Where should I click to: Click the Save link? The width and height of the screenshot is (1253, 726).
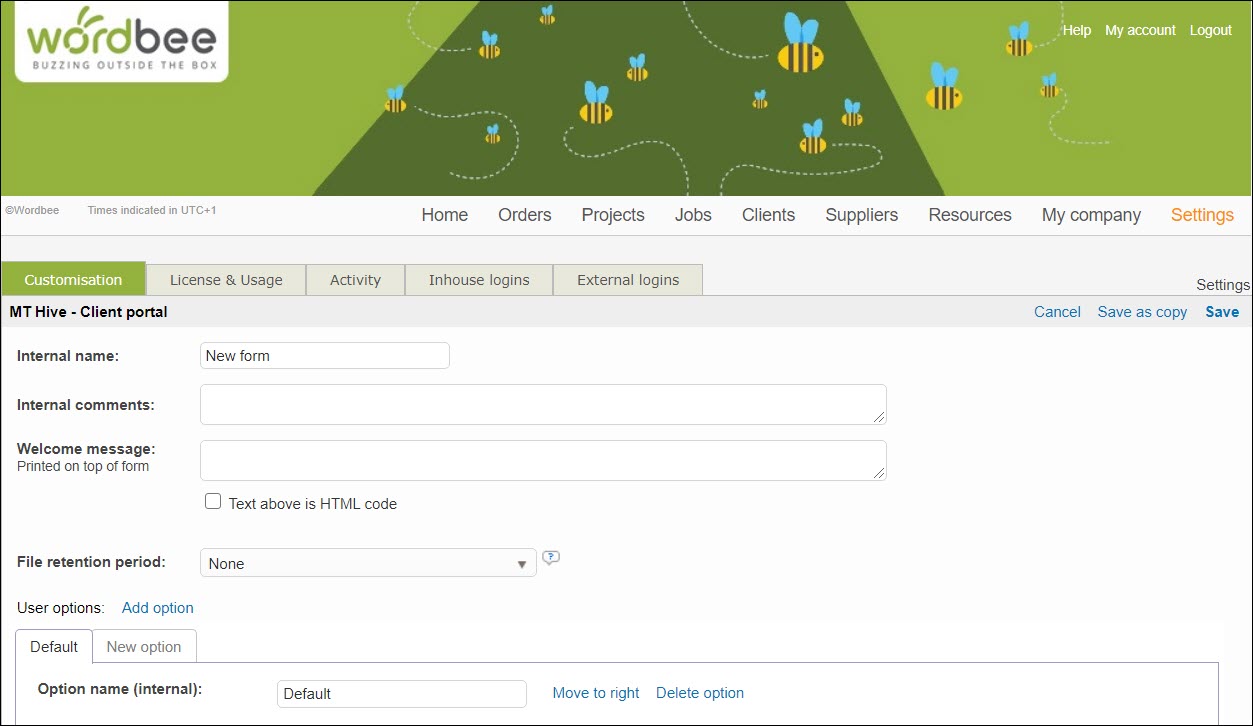point(1221,312)
